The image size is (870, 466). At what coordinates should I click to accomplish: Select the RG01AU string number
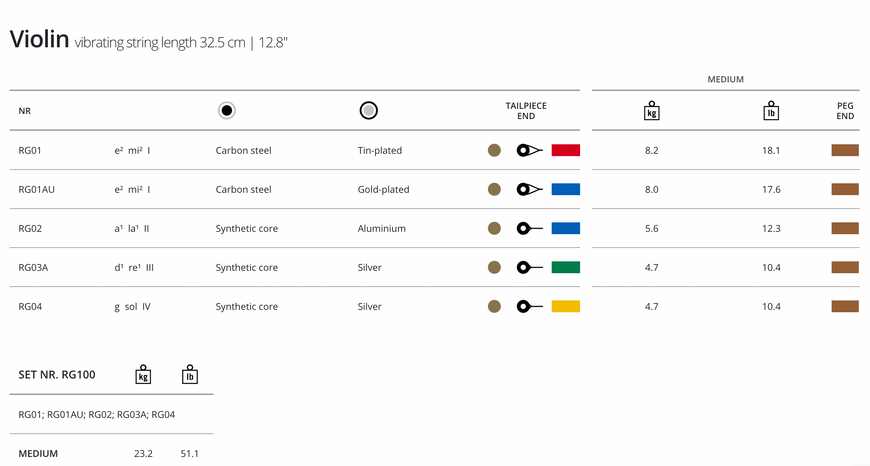coord(37,189)
